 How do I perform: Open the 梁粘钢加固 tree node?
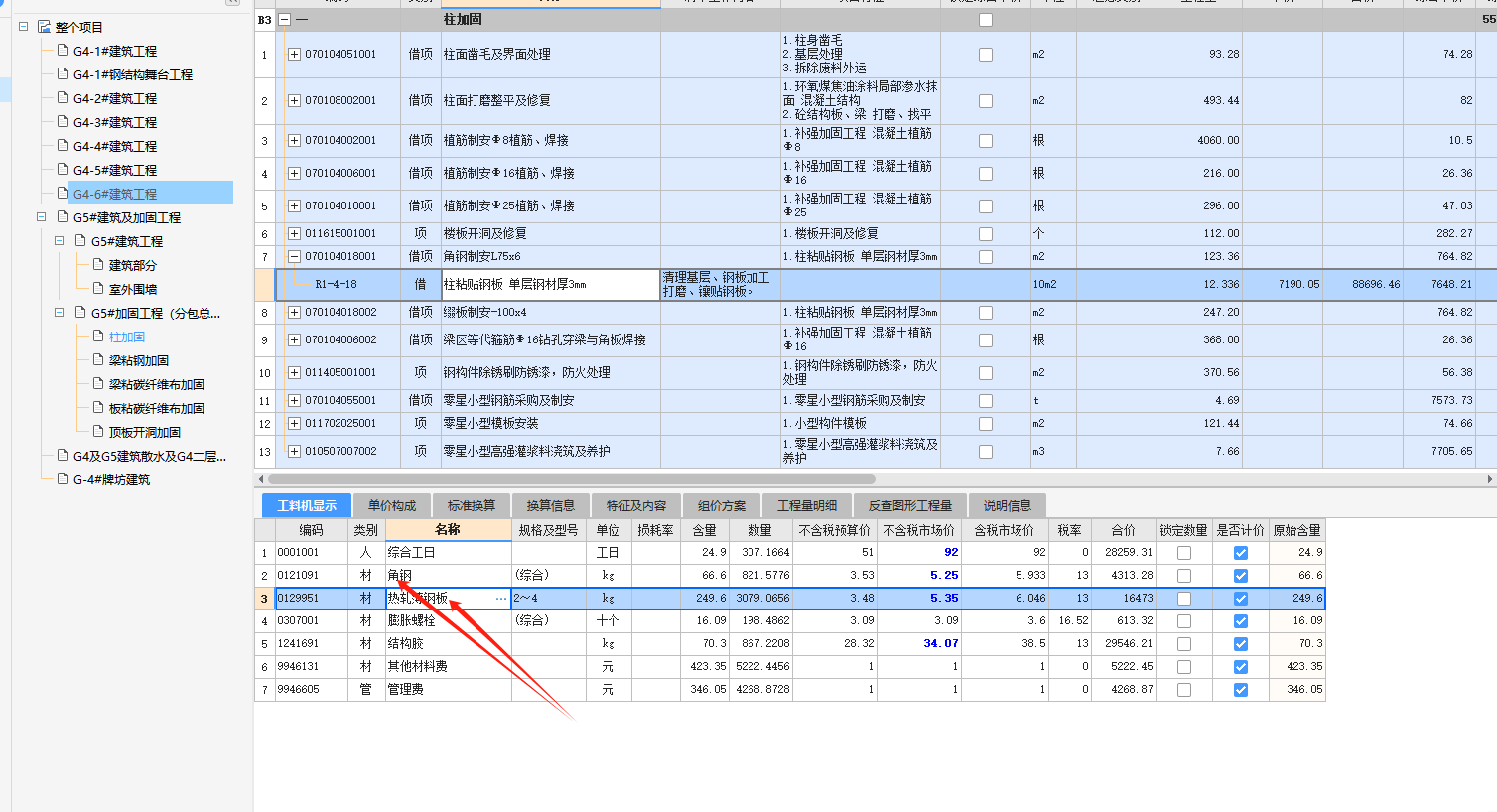(139, 360)
